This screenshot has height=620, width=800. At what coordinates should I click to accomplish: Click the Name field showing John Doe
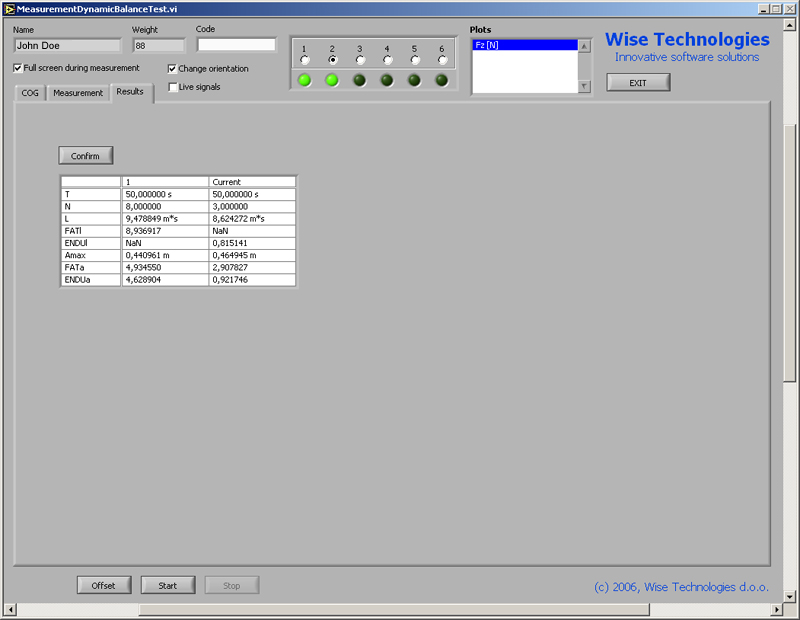click(68, 46)
